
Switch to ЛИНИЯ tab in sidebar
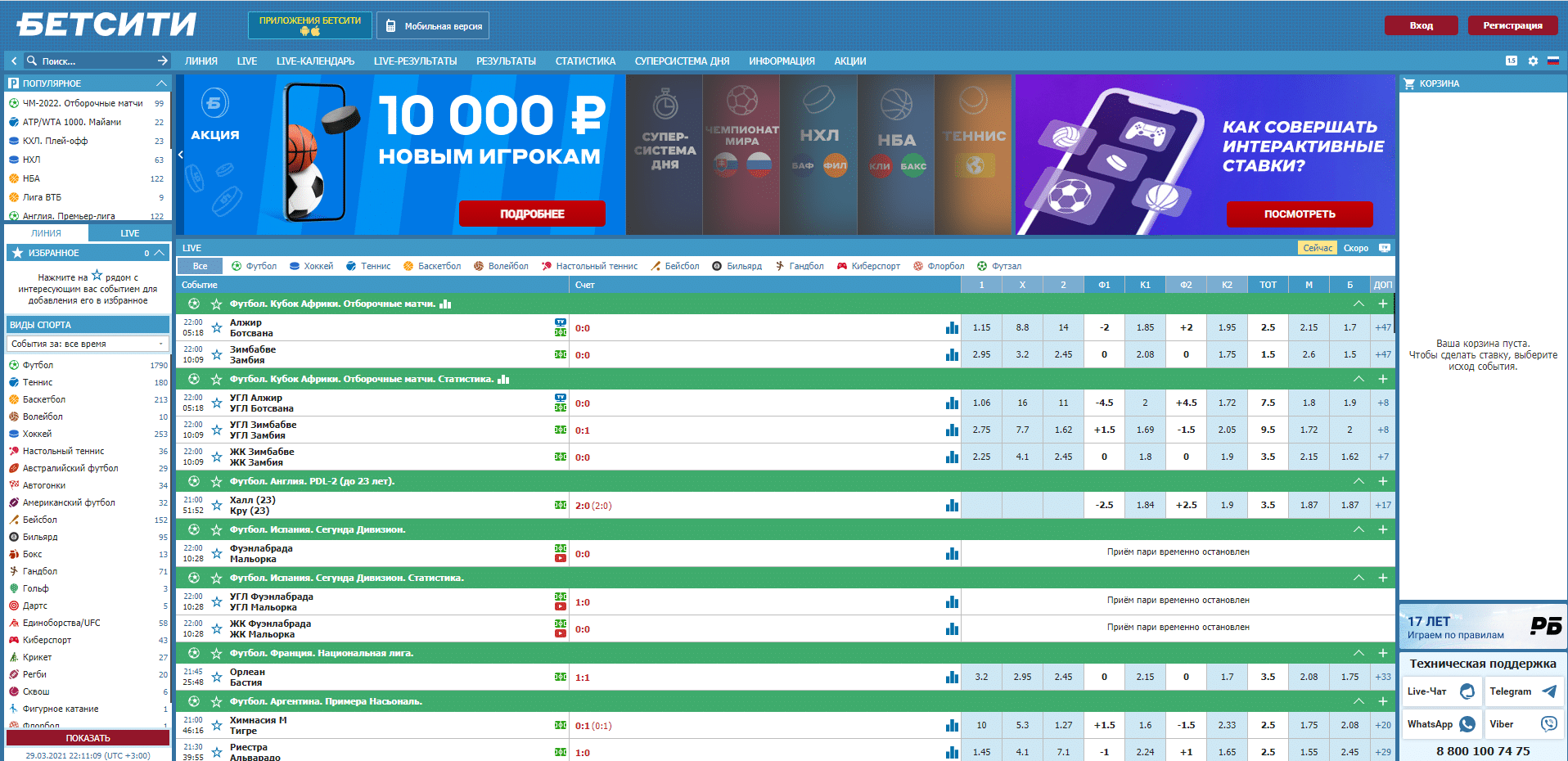tap(47, 233)
